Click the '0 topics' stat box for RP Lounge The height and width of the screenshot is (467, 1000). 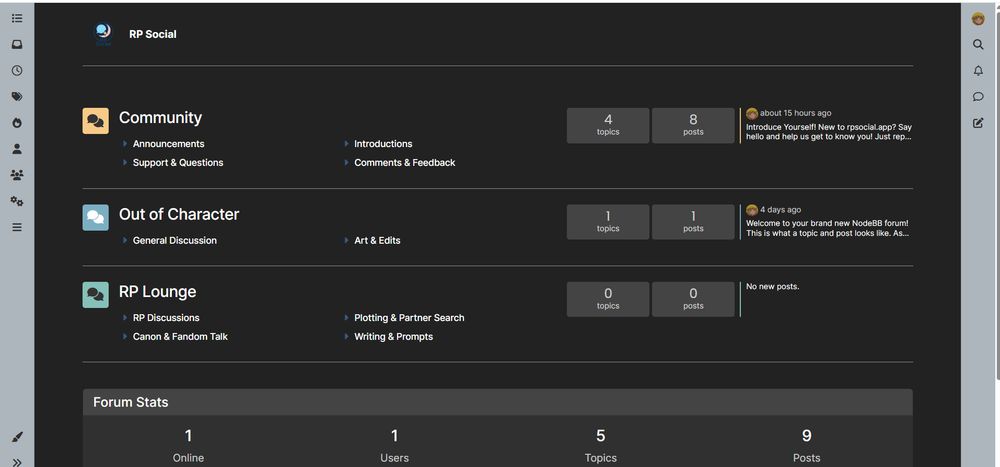pyautogui.click(x=608, y=299)
